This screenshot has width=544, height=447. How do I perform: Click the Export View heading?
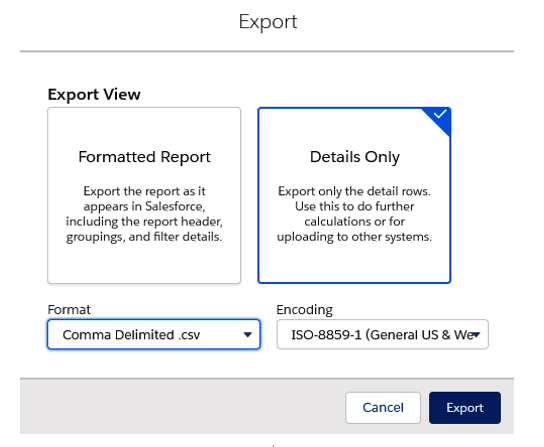(94, 95)
